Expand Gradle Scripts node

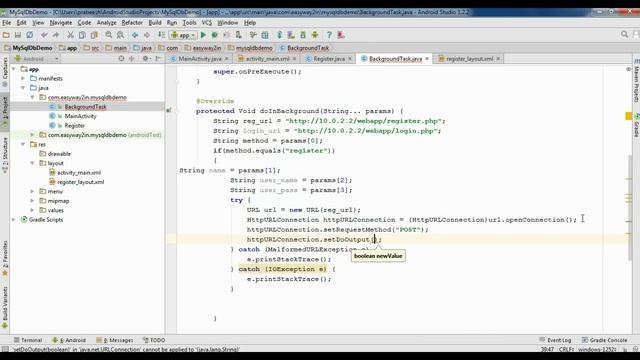14,220
